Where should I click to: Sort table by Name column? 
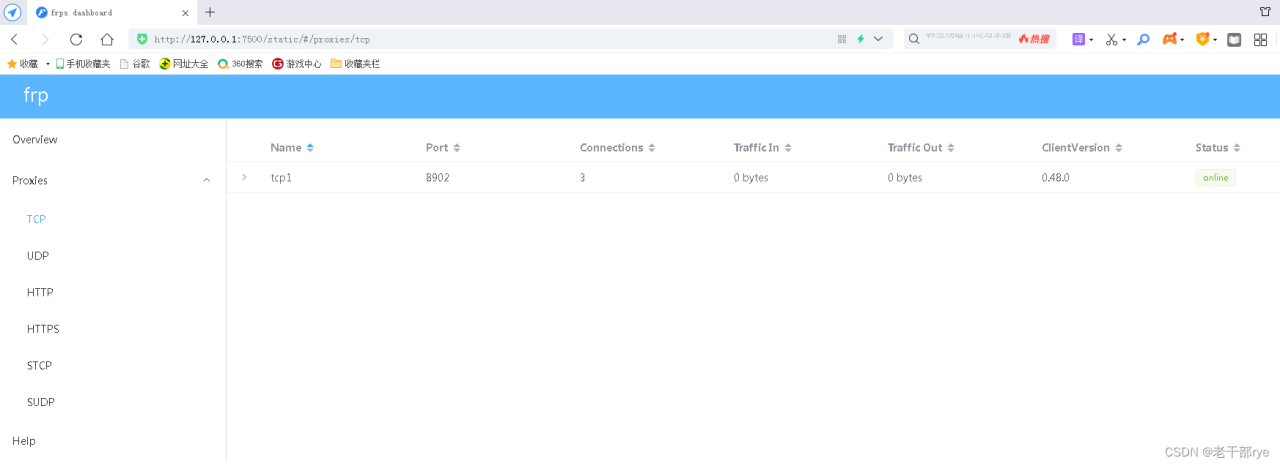[x=292, y=147]
